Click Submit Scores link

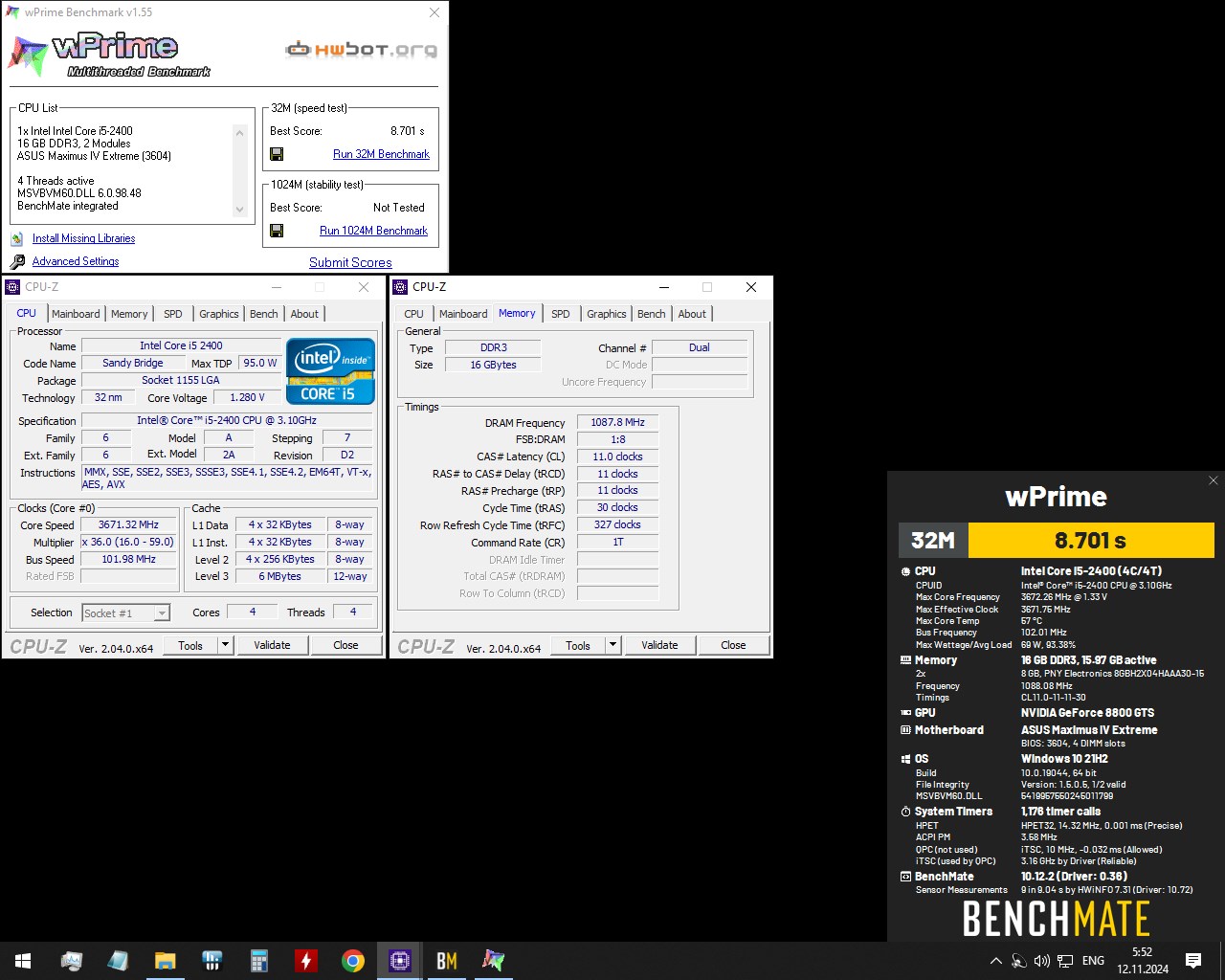[x=350, y=262]
